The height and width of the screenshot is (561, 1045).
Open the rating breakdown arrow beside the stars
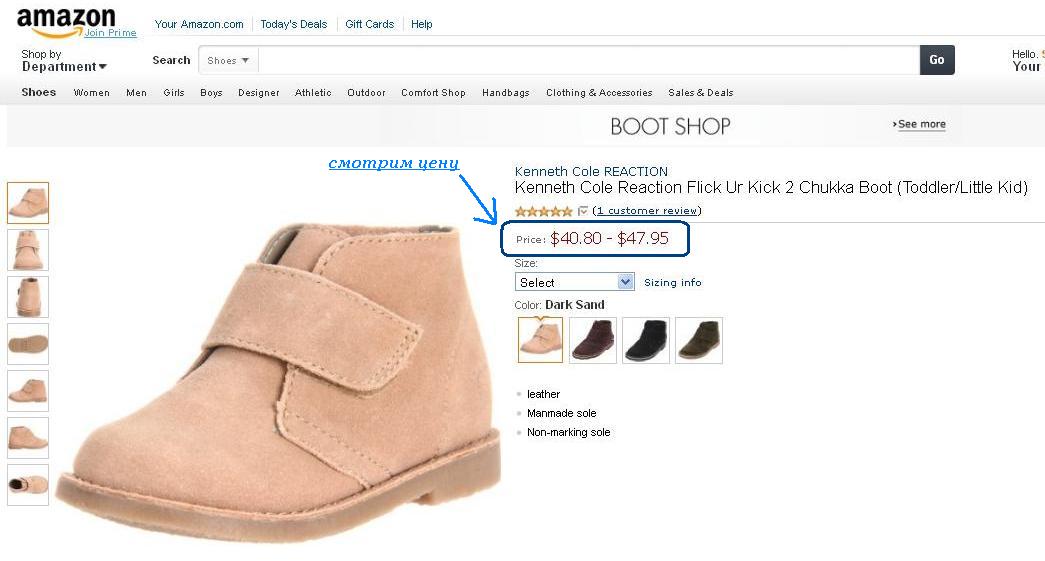(583, 211)
